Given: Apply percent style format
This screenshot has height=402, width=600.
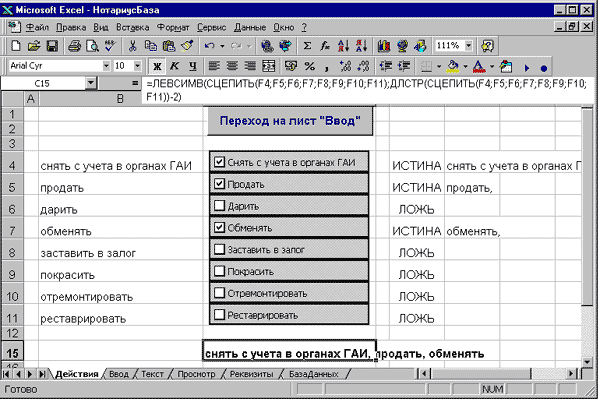Looking at the screenshot, I should pos(310,67).
